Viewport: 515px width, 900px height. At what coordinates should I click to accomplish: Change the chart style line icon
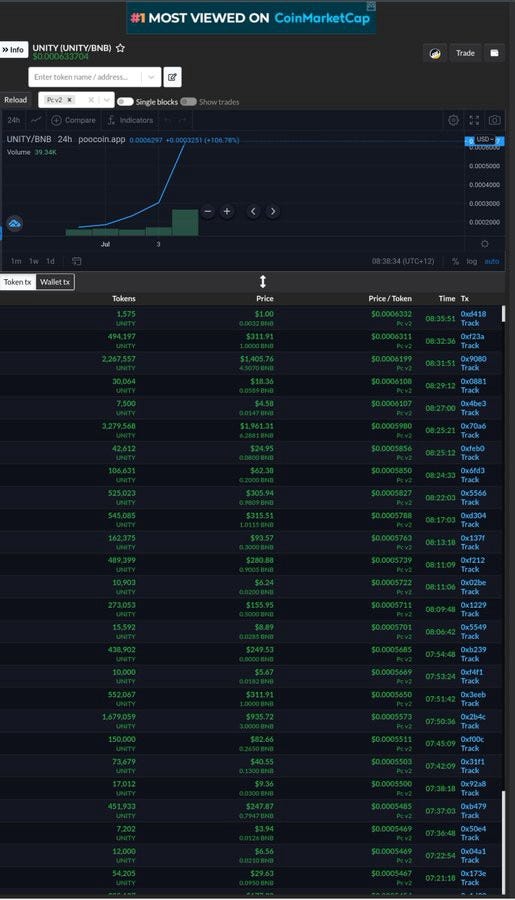36,120
